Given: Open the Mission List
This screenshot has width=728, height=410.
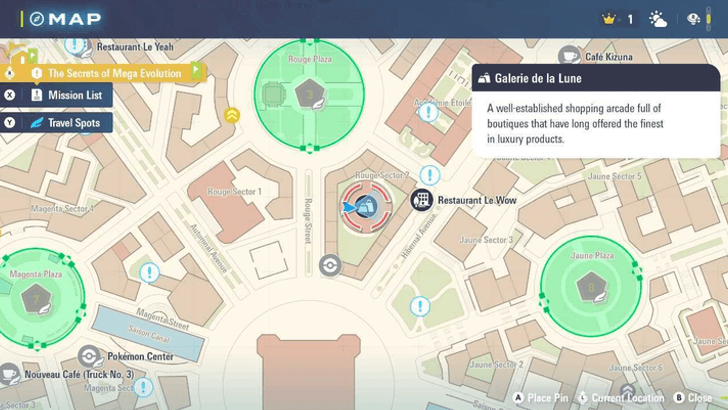Looking at the screenshot, I should tap(56, 95).
